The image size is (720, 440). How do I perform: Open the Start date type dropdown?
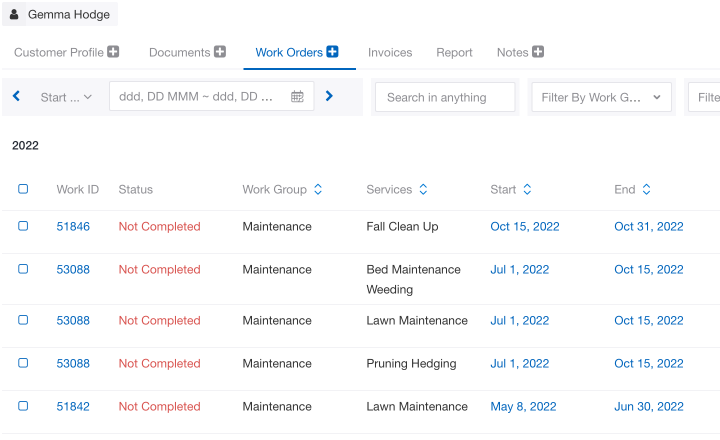66,97
